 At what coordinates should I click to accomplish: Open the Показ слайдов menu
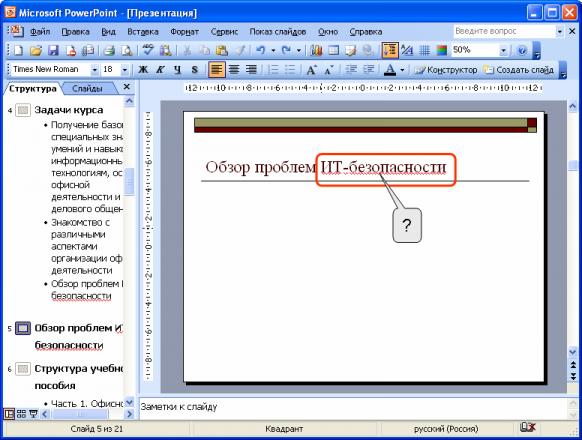click(278, 32)
